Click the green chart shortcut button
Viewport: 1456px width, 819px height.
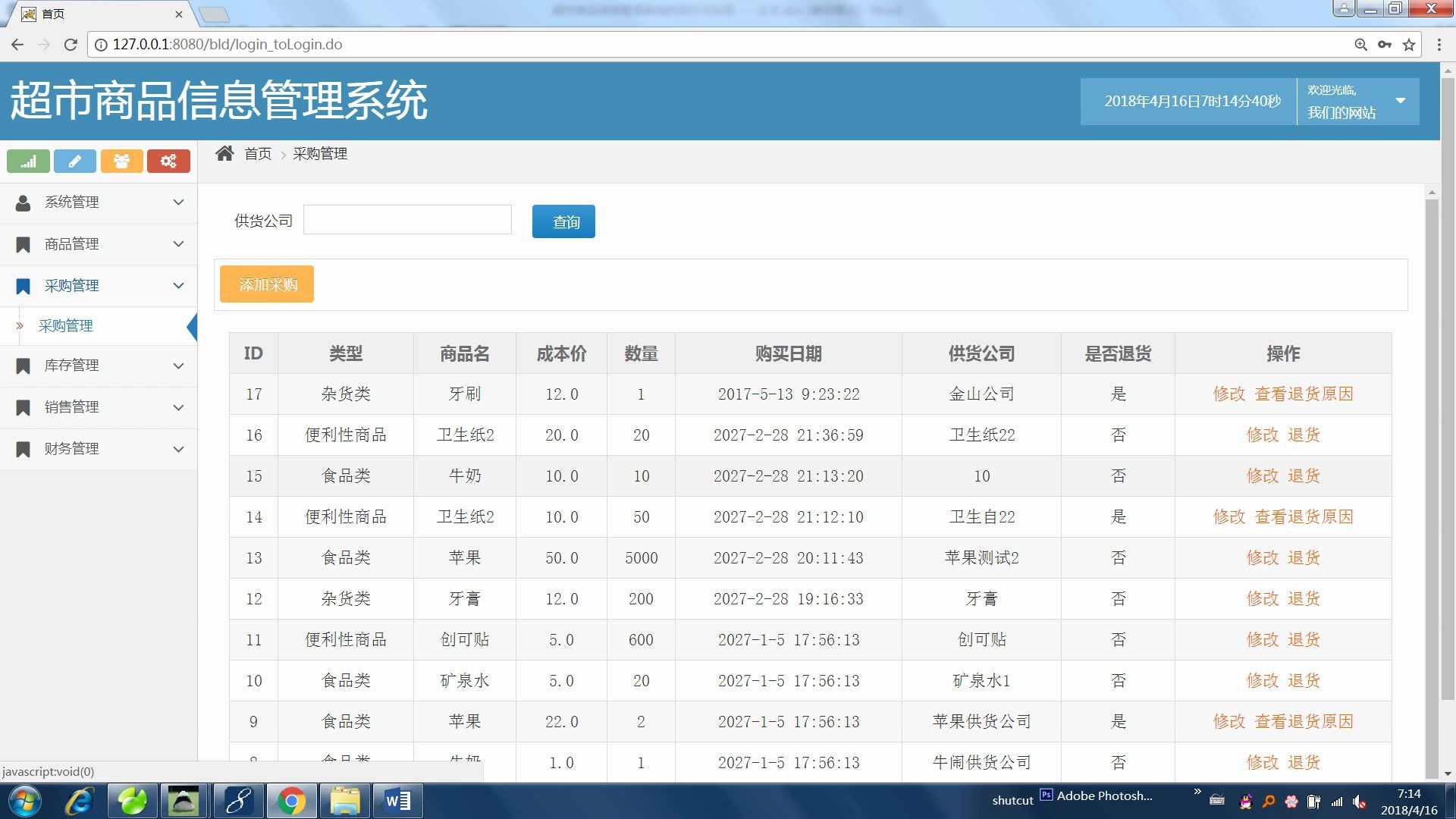[28, 161]
